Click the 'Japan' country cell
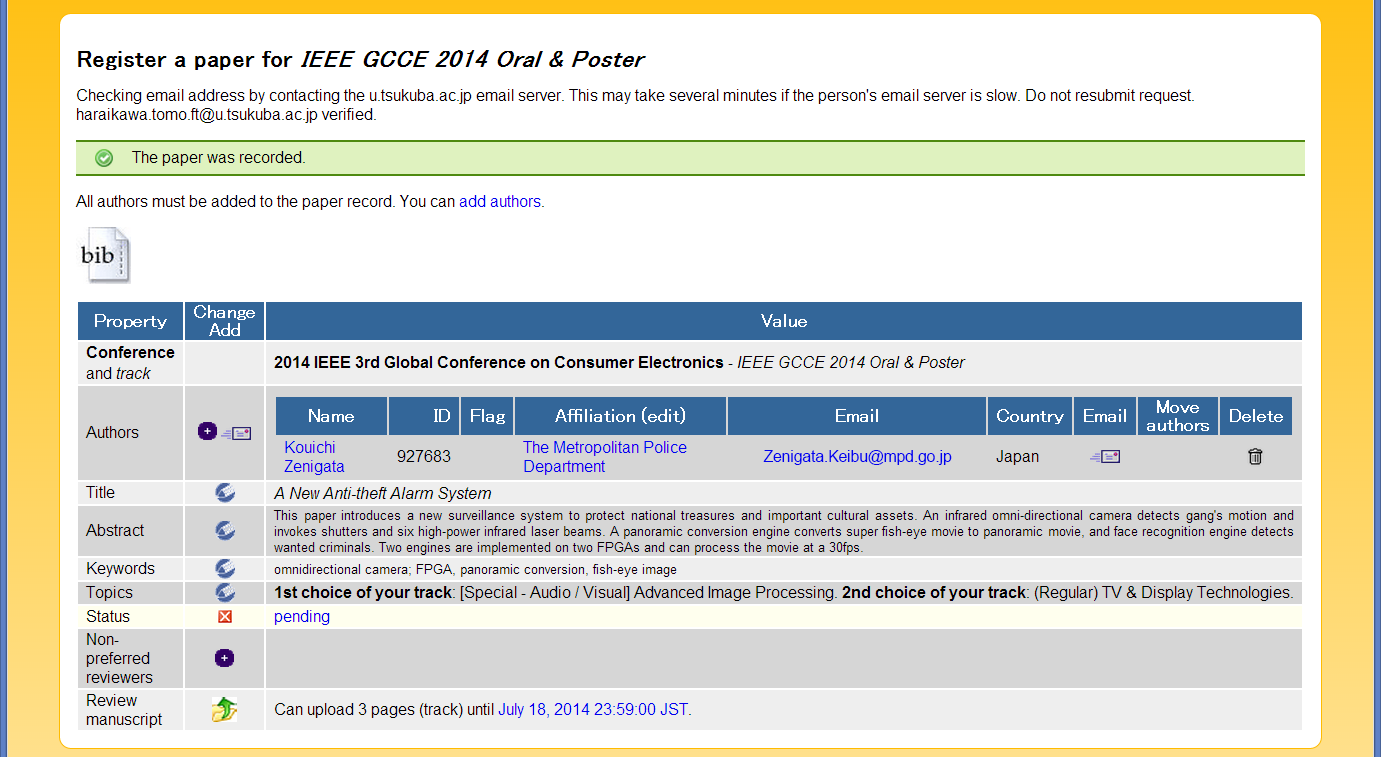The height and width of the screenshot is (757, 1381). (1017, 456)
